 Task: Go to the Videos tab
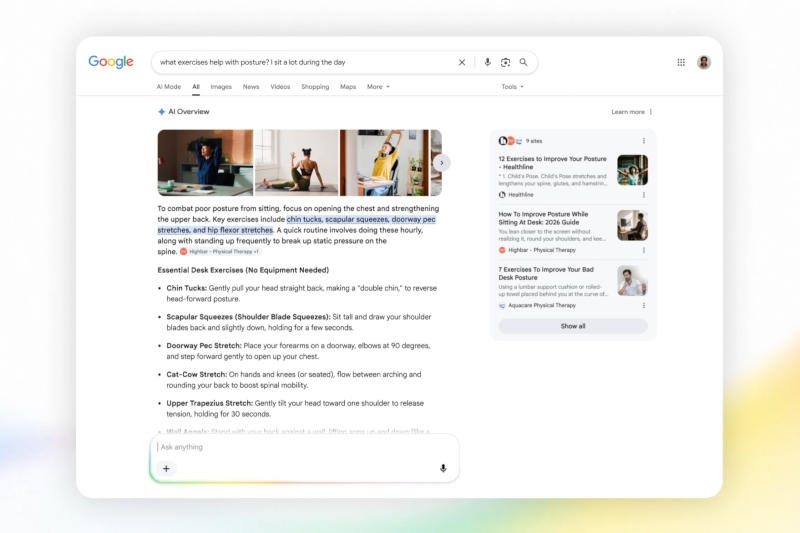coord(280,87)
